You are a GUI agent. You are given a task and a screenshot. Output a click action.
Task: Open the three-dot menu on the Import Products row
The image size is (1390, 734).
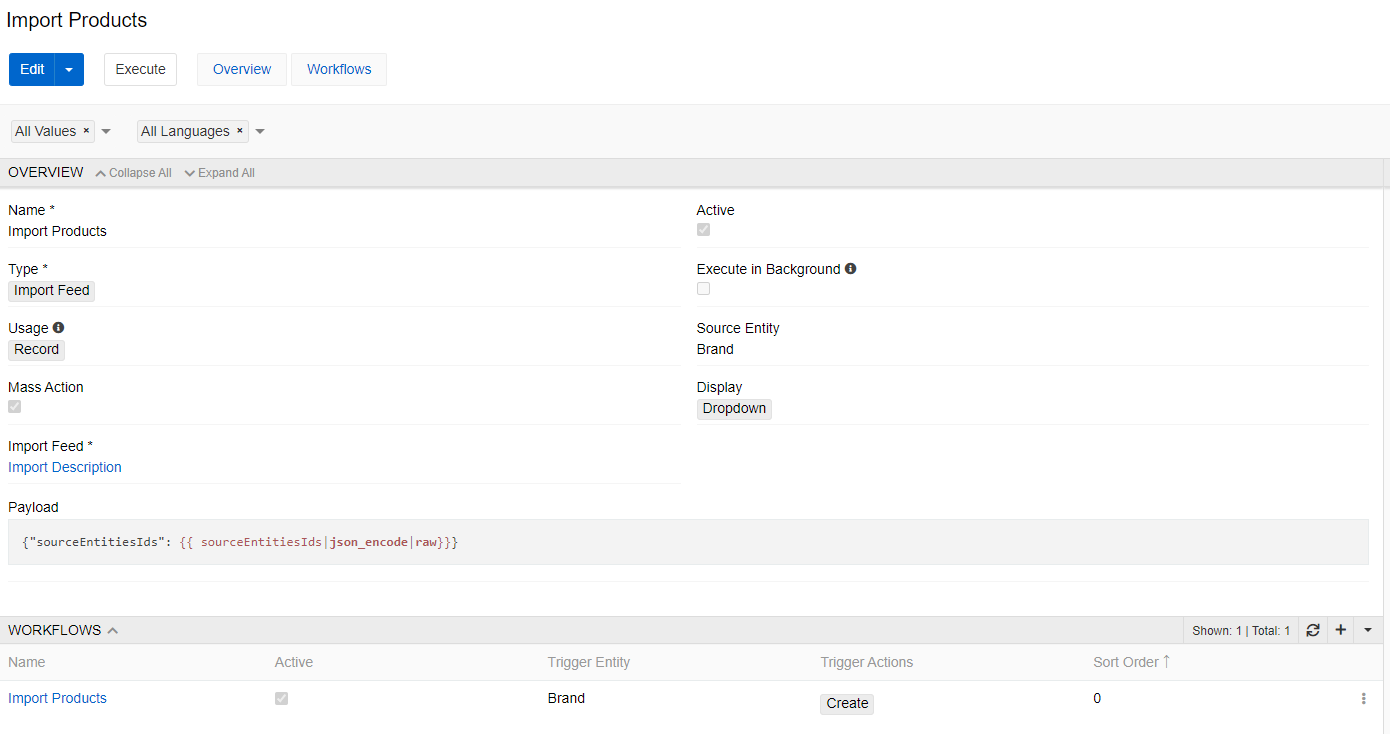[x=1364, y=697]
